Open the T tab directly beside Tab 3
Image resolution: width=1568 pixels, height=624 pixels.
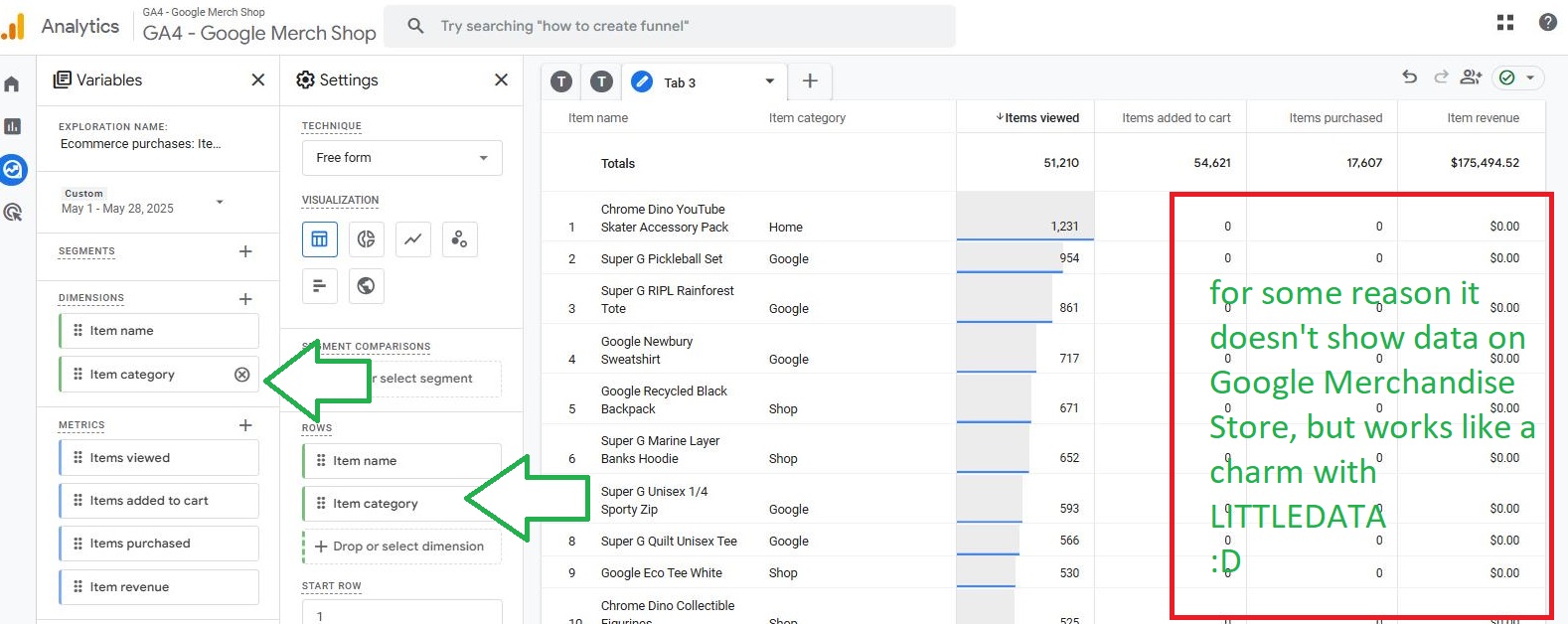click(602, 81)
